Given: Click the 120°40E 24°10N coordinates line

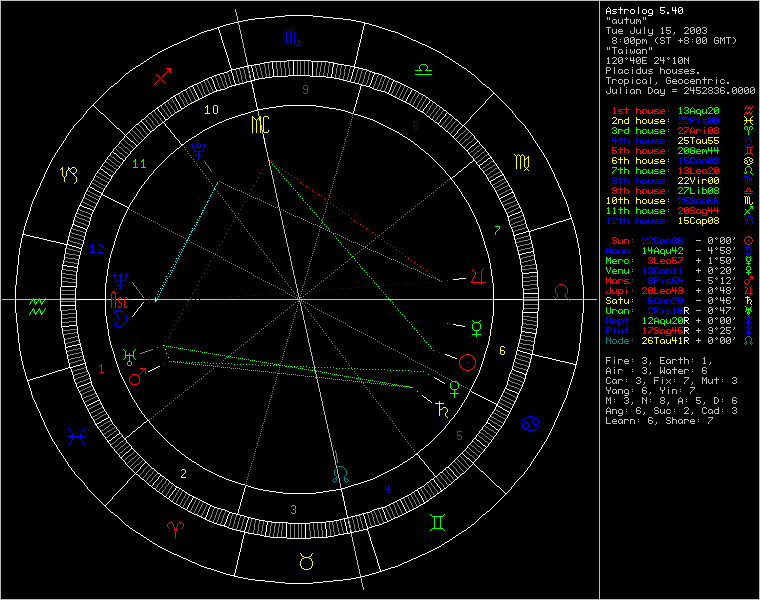Looking at the screenshot, I should [x=647, y=61].
